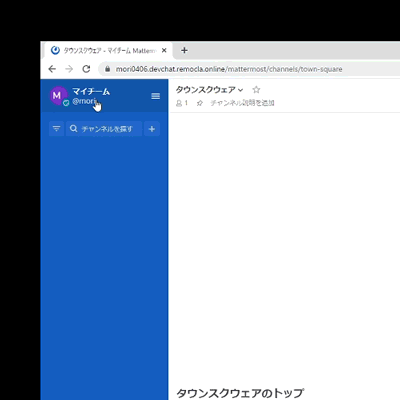Click the pinned posts pin icon
Image resolution: width=400 pixels, height=400 pixels.
pyautogui.click(x=200, y=103)
